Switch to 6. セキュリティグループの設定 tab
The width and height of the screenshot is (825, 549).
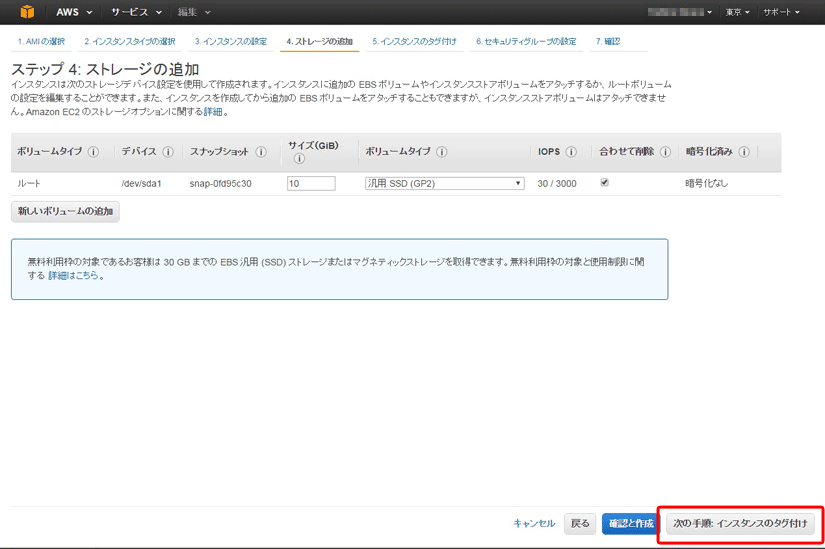526,41
